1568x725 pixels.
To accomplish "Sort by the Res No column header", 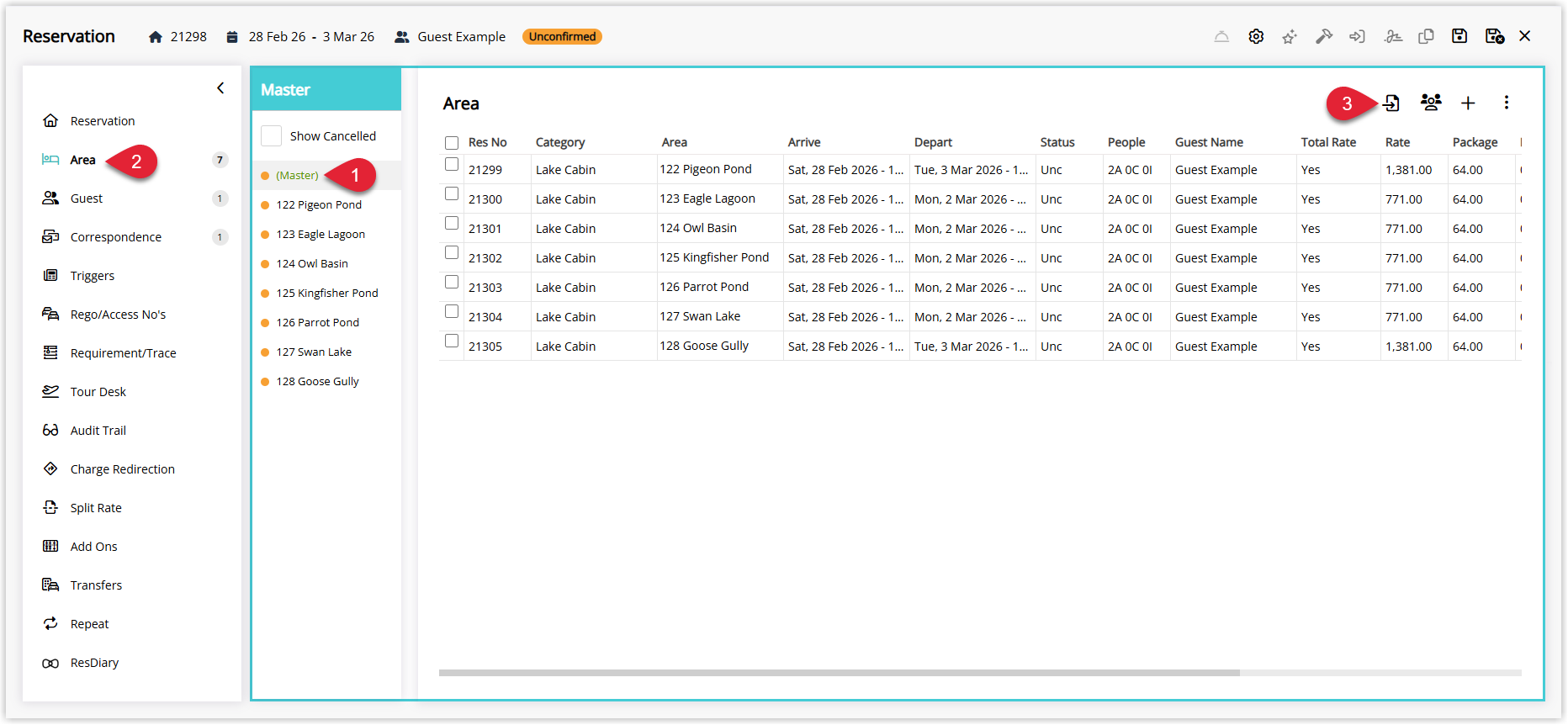I will pos(487,142).
